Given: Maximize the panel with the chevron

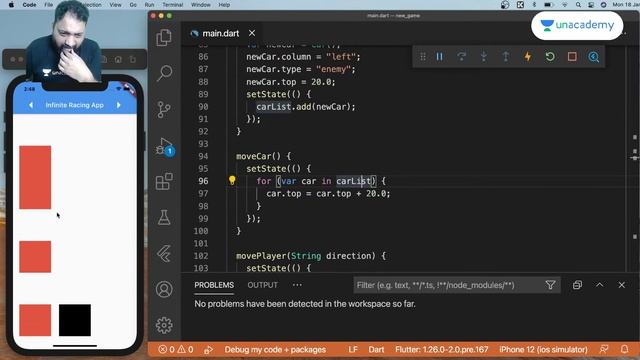Looking at the screenshot, I should coord(600,285).
